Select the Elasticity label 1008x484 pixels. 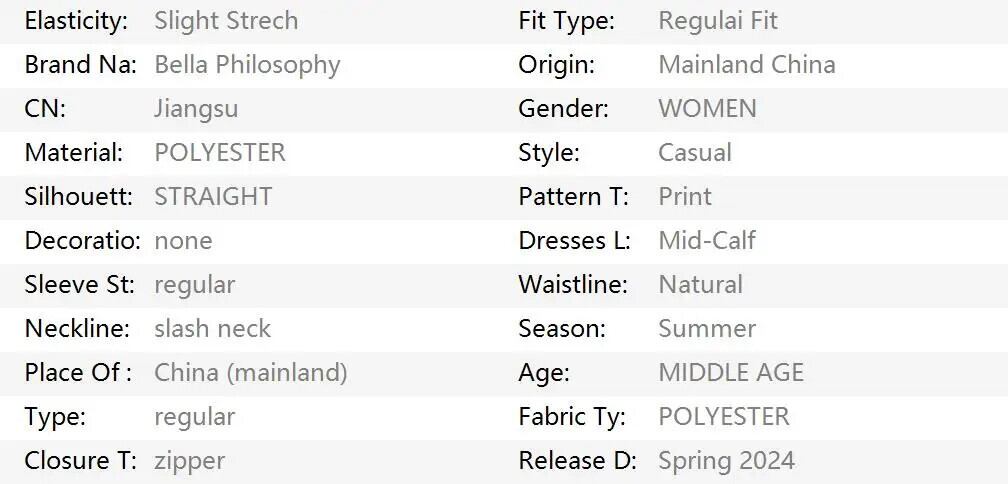(76, 21)
